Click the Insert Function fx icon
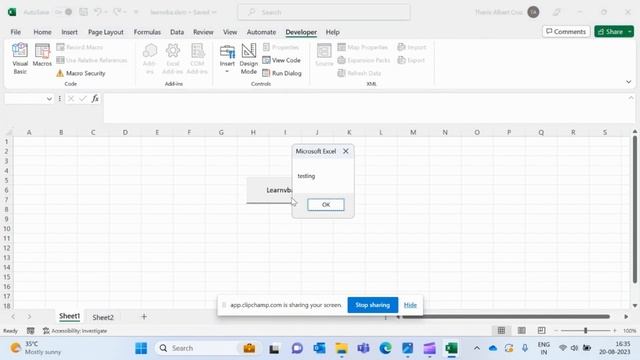The image size is (640, 360). pos(95,99)
